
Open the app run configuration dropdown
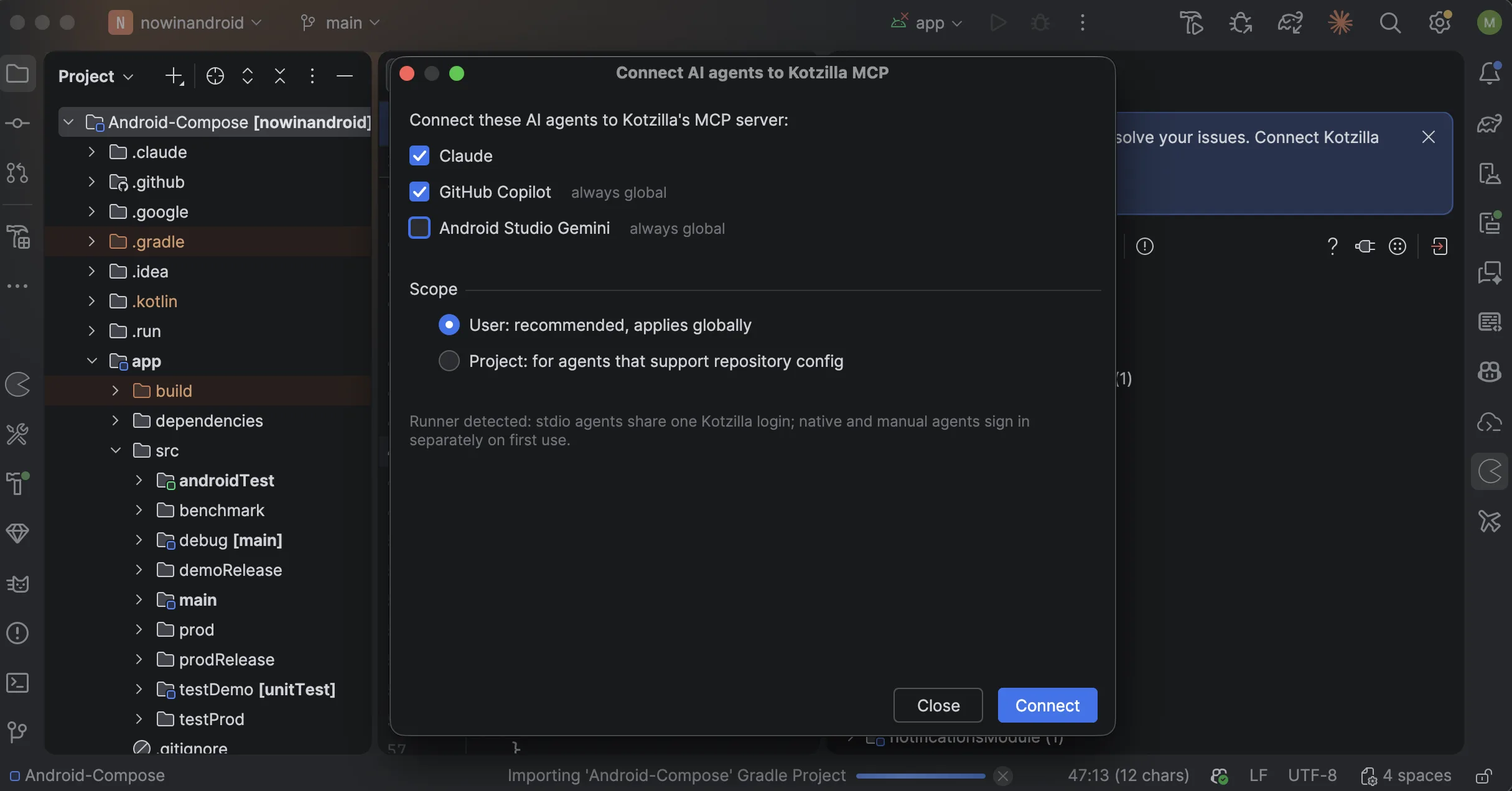[x=927, y=23]
